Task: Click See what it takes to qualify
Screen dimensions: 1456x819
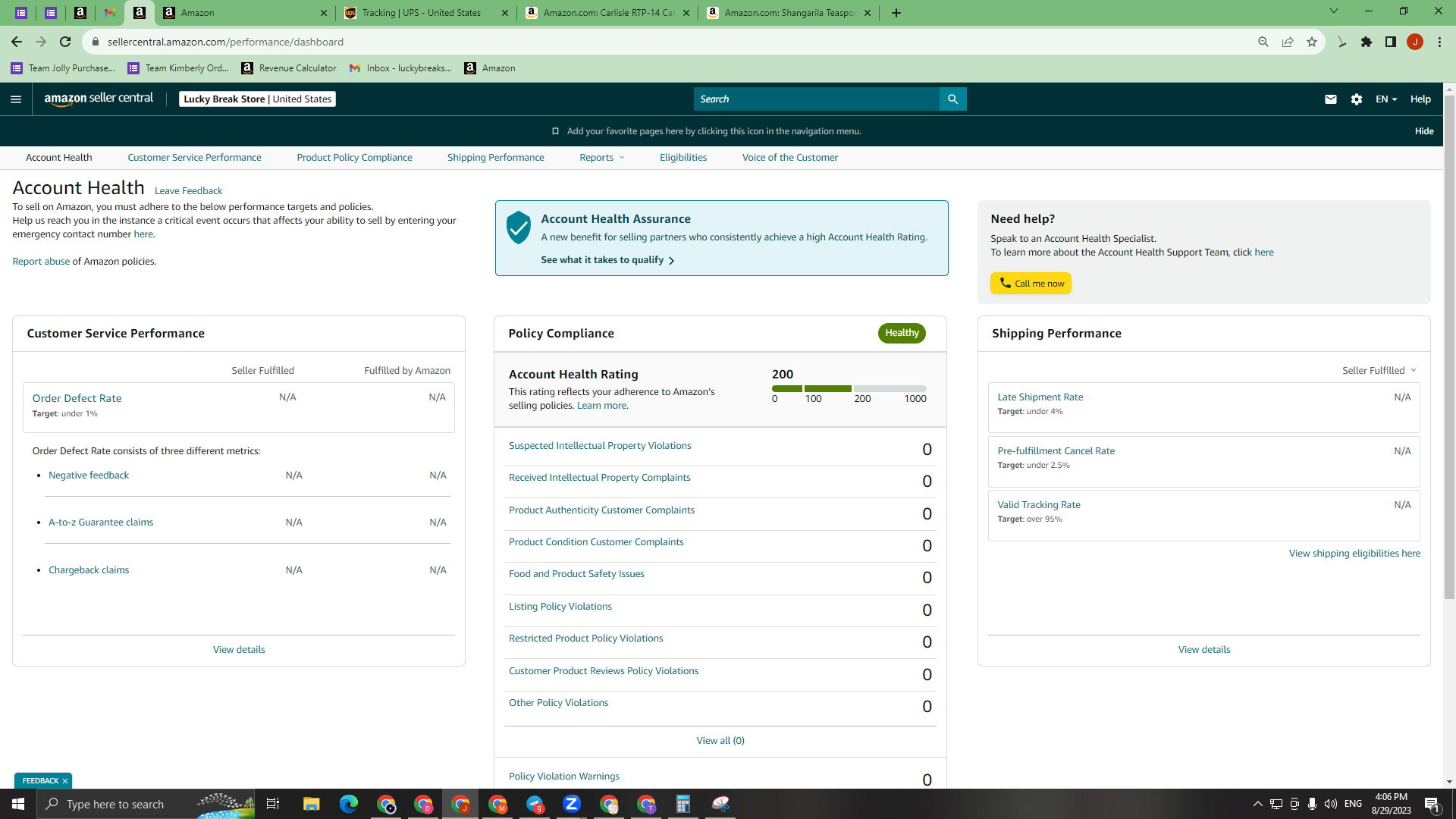Action: [607, 260]
